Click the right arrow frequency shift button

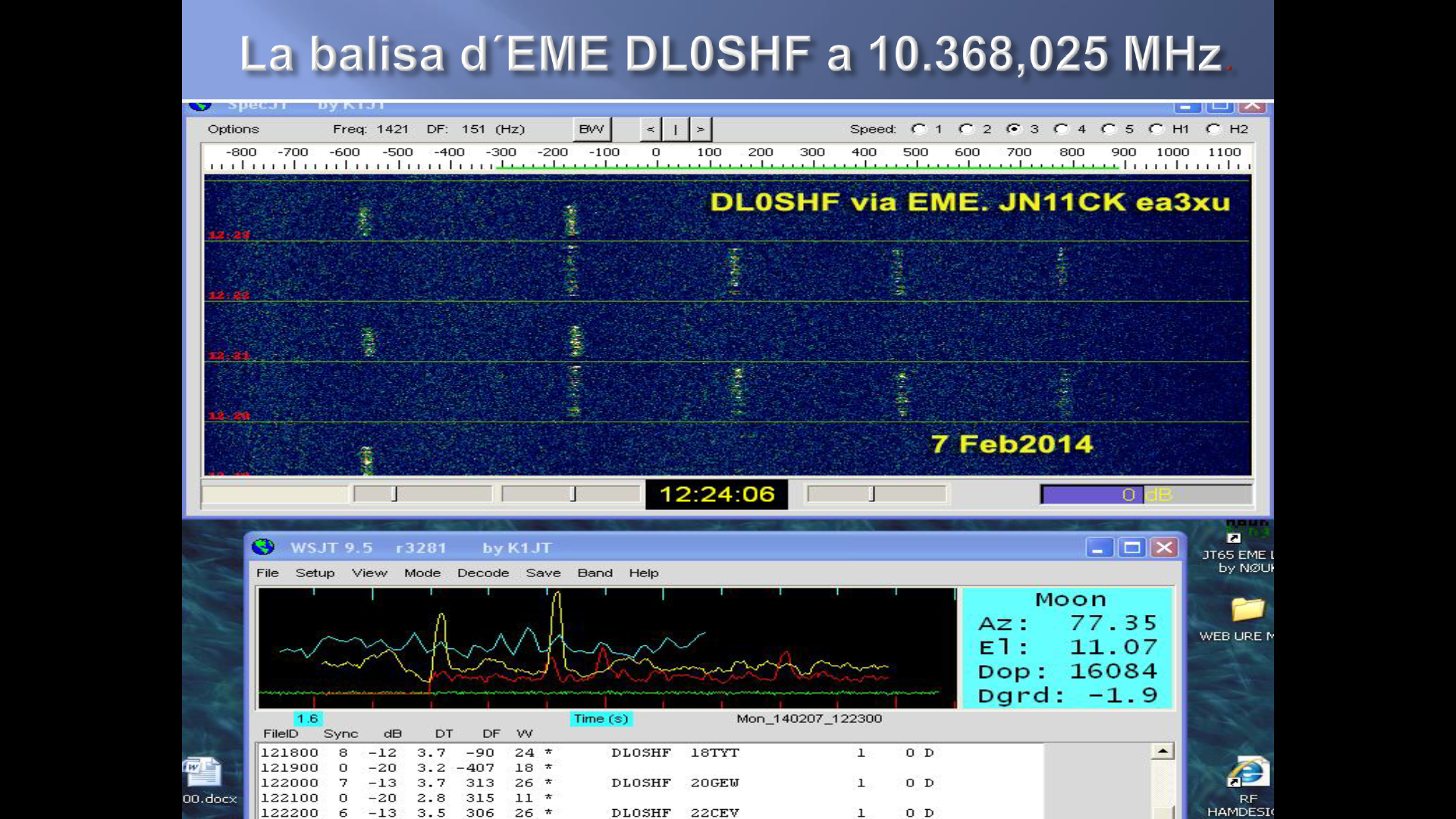pyautogui.click(x=701, y=129)
